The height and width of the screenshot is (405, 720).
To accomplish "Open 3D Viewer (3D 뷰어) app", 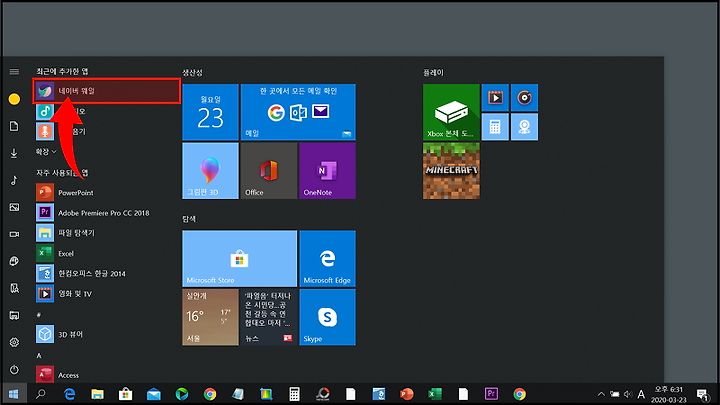I will pyautogui.click(x=107, y=334).
